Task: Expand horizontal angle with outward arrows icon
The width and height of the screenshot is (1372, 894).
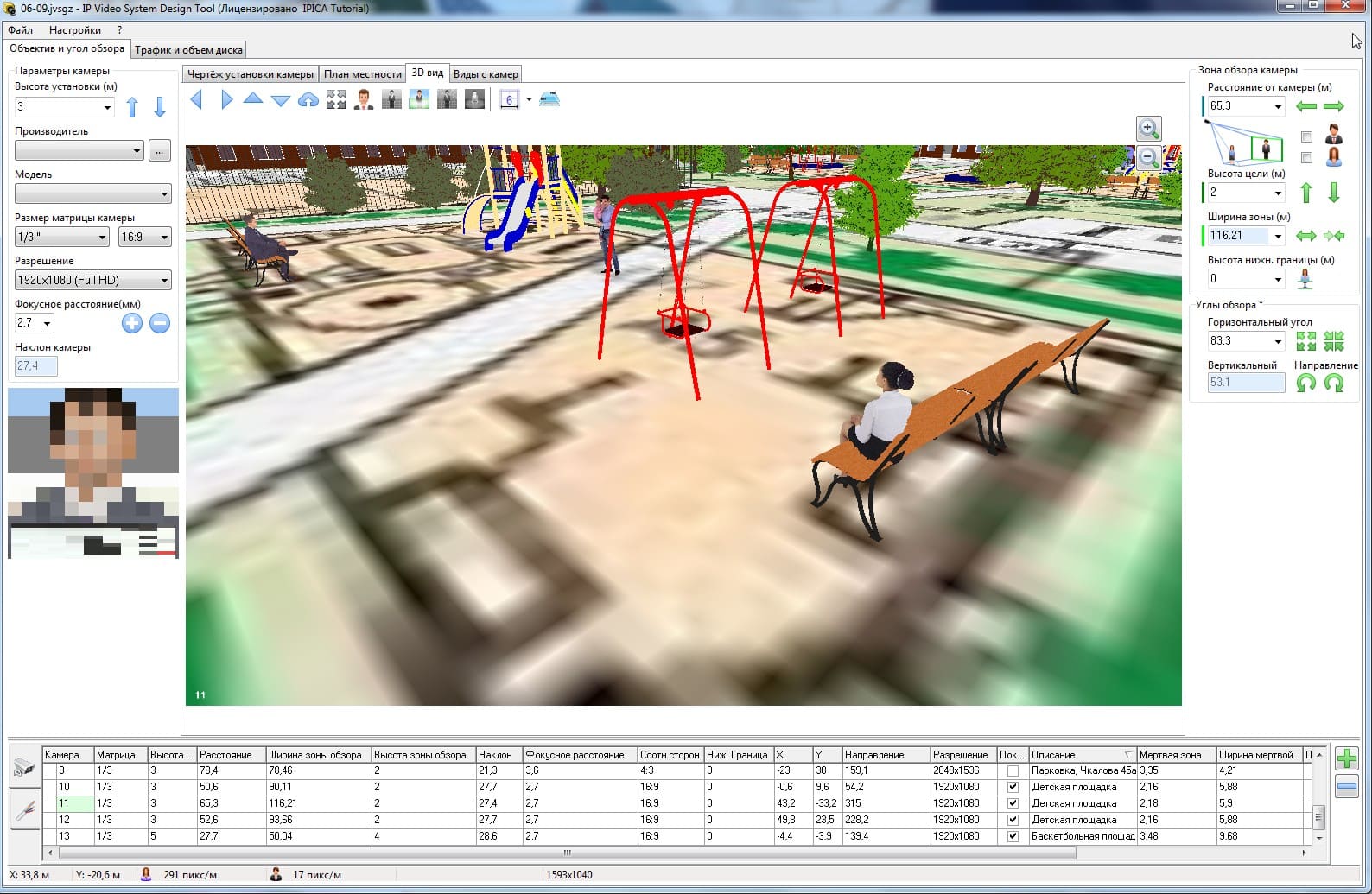Action: [x=1306, y=341]
